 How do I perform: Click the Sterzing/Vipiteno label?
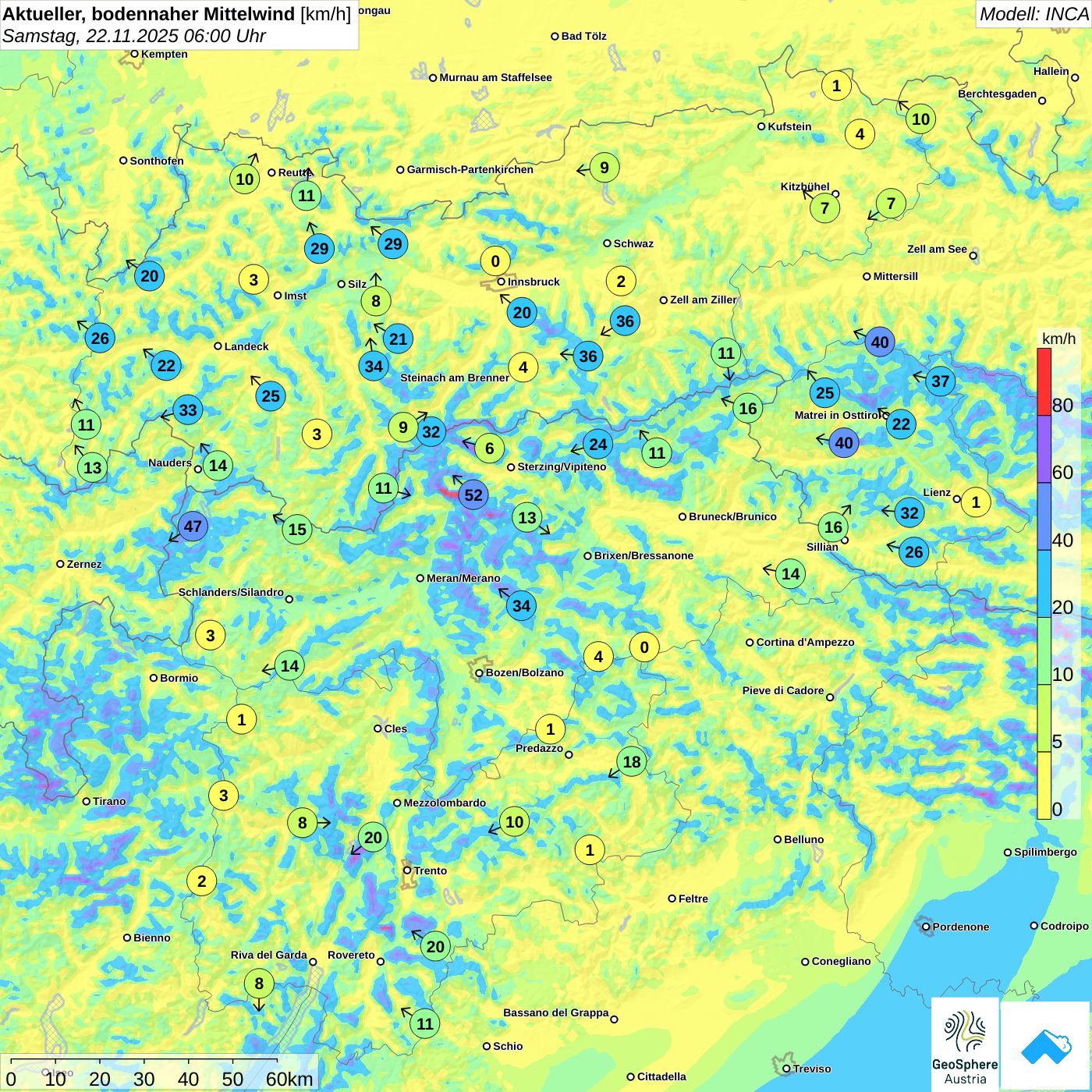click(x=562, y=466)
